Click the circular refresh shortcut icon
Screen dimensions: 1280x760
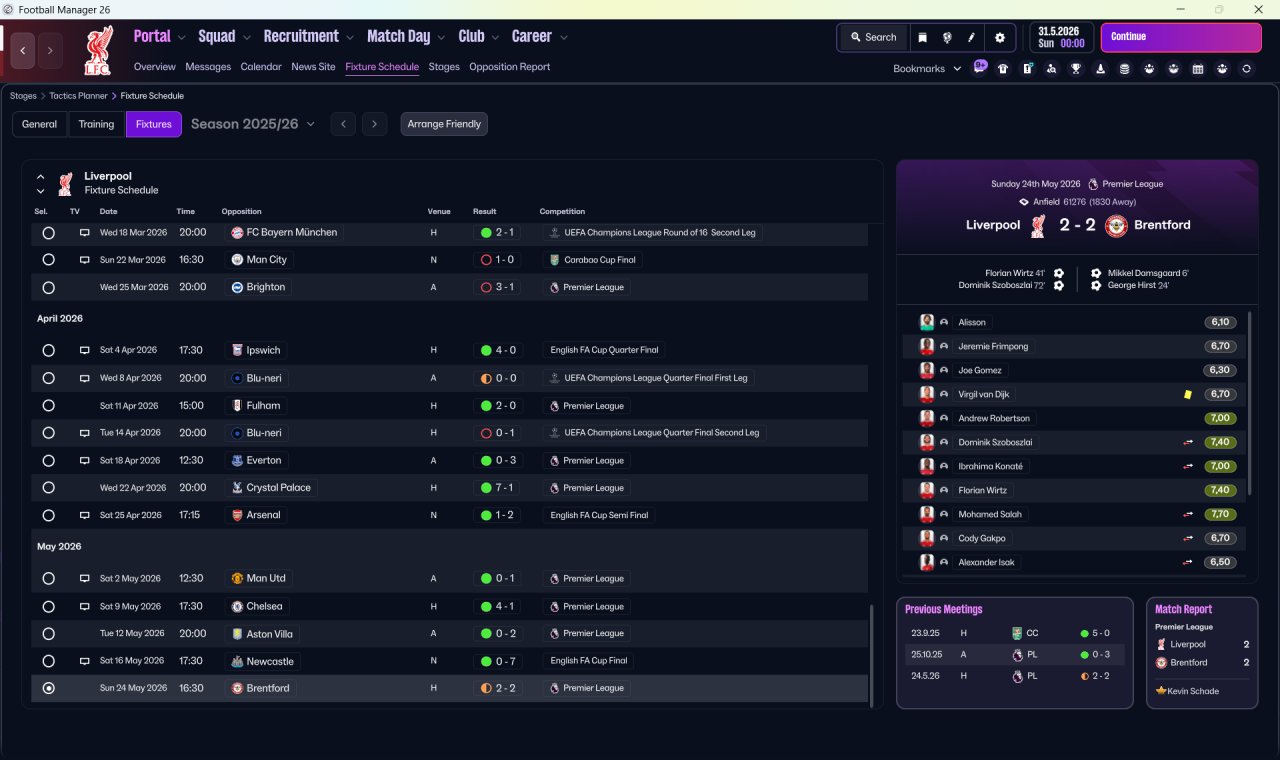coord(1246,69)
